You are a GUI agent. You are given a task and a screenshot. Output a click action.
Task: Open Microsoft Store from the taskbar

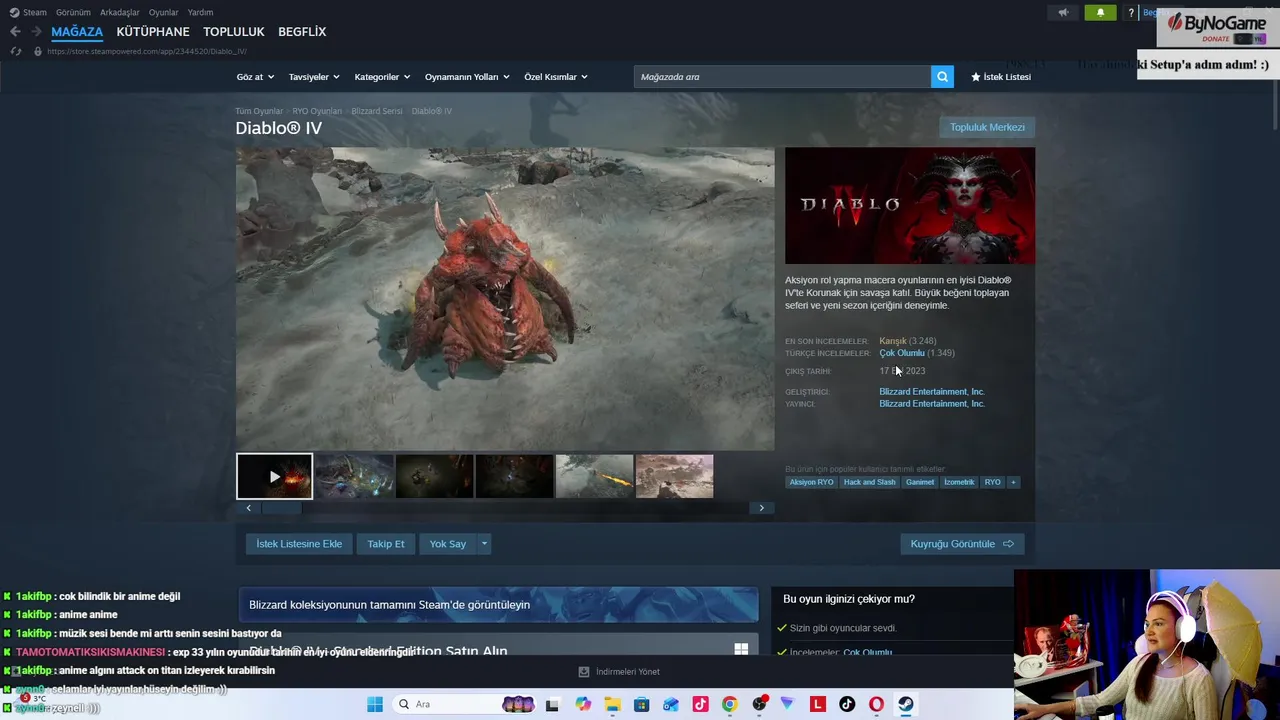click(641, 704)
